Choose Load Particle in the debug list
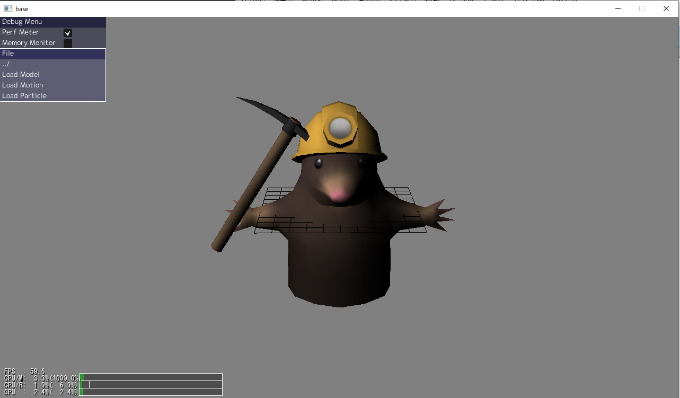 coord(53,95)
